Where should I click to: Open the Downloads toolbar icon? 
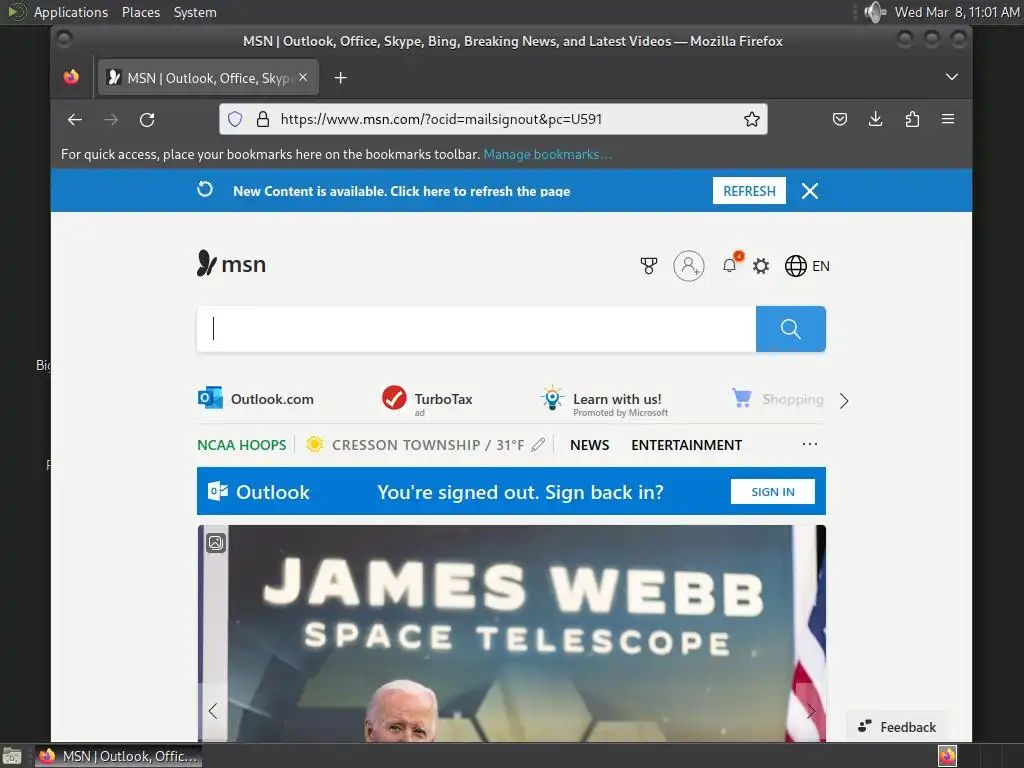click(876, 119)
